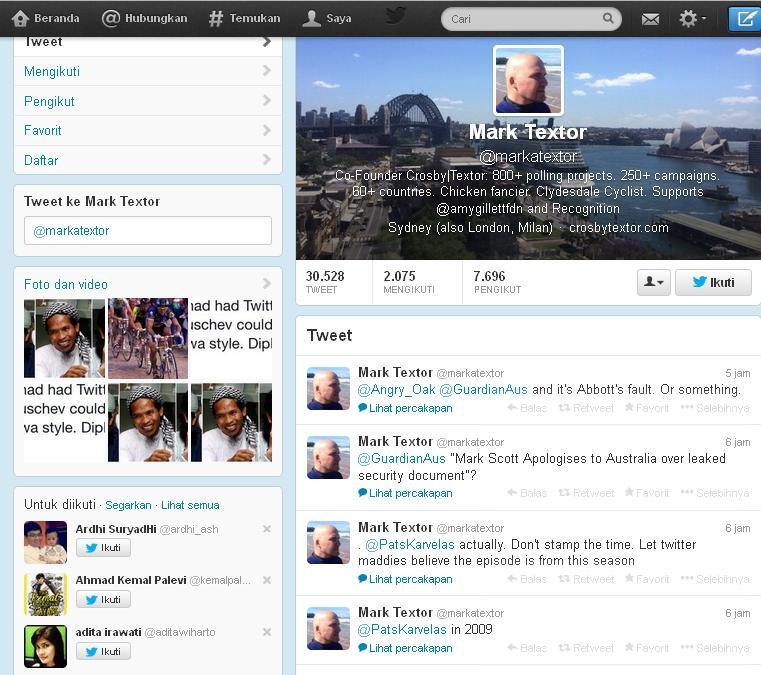Retweet the Mark Scott Apologises tweet

tap(586, 493)
